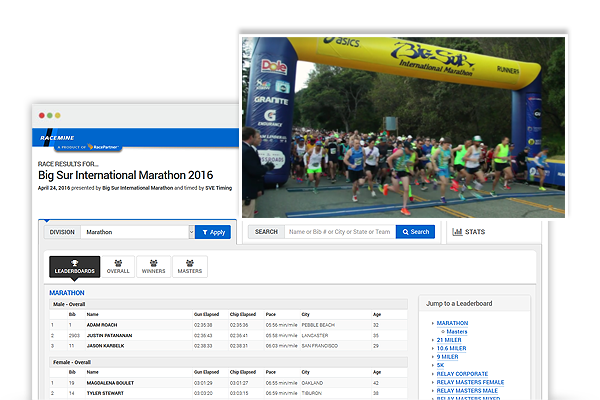
Task: Click the Gun Elapsed header in Male table
Action: 206,314
